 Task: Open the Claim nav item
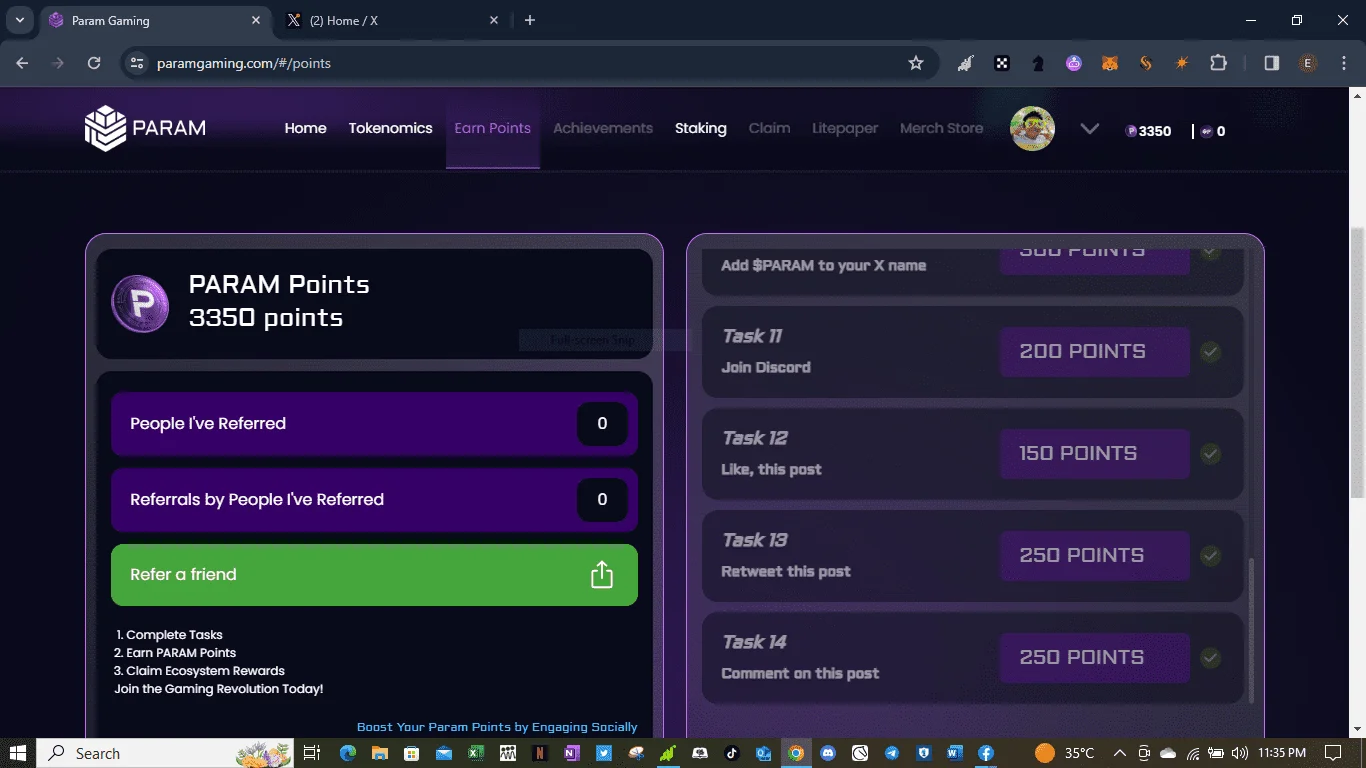(x=769, y=128)
